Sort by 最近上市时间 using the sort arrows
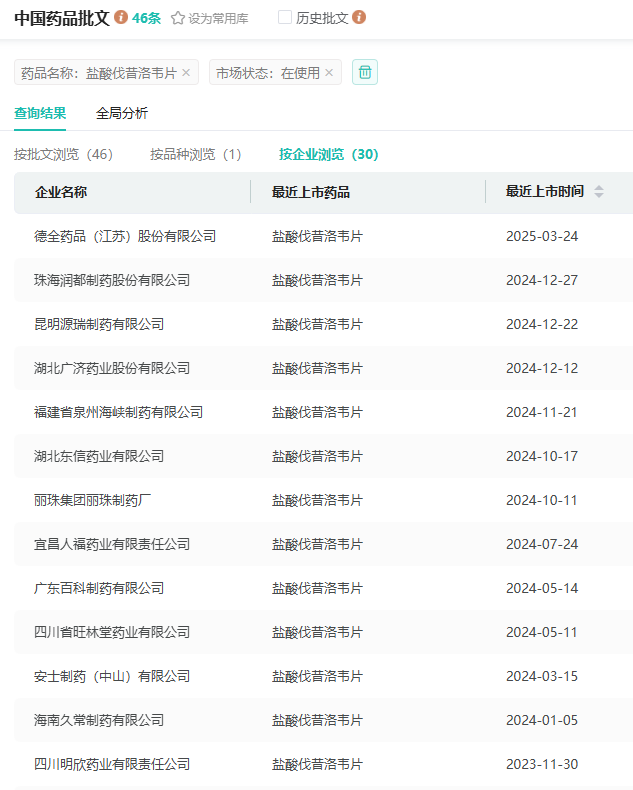 click(x=599, y=192)
